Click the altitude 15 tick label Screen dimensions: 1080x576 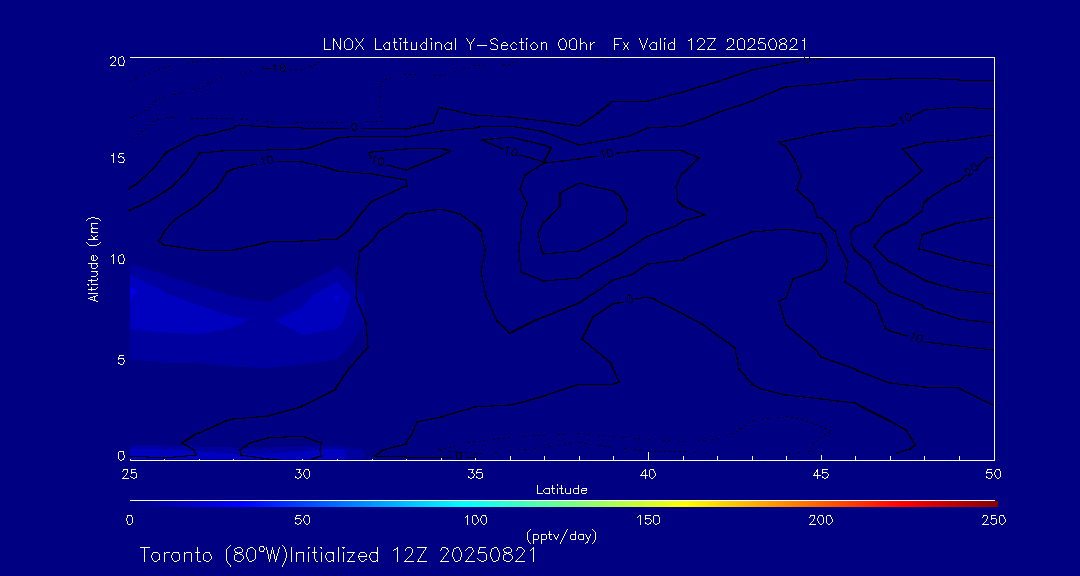coord(117,159)
